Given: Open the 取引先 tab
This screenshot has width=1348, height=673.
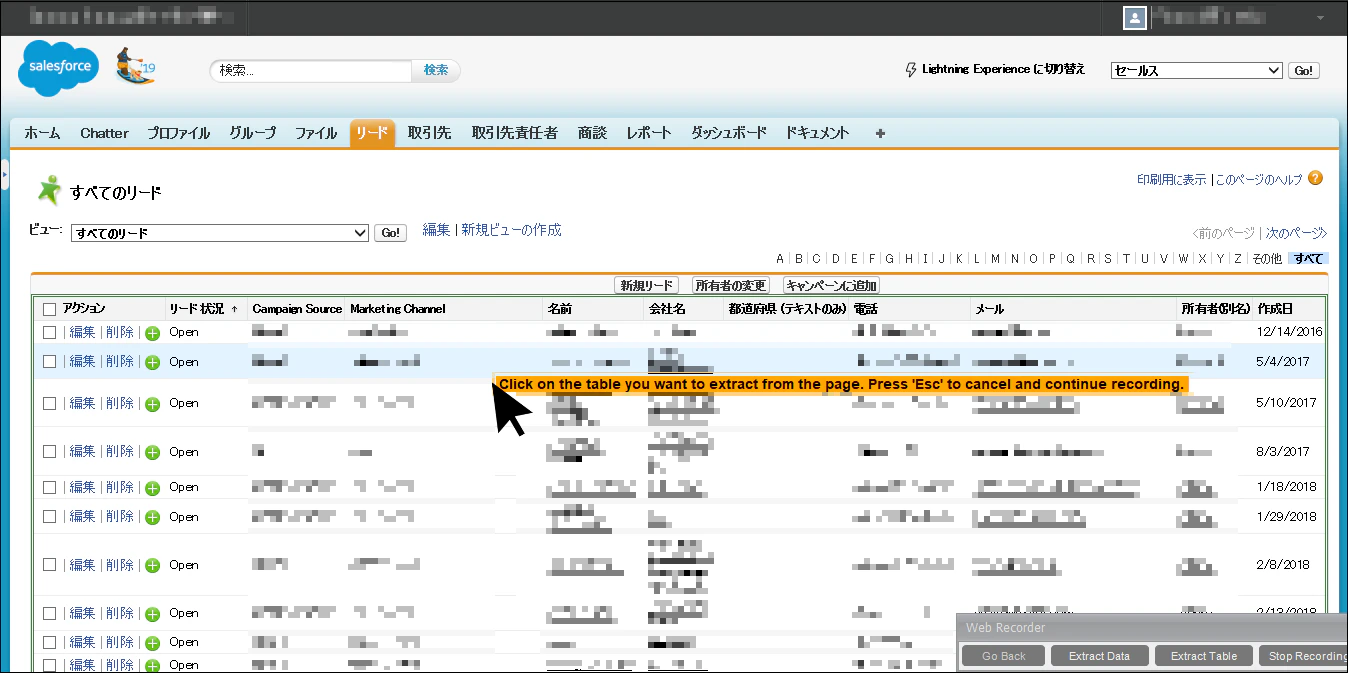Looking at the screenshot, I should (x=430, y=133).
